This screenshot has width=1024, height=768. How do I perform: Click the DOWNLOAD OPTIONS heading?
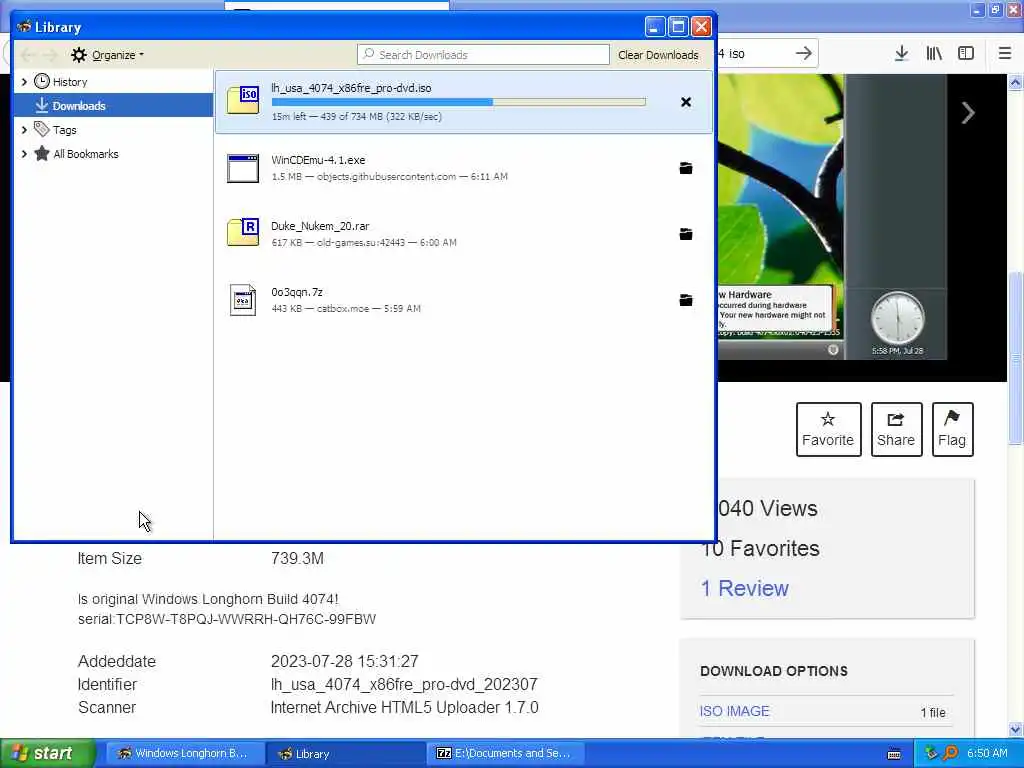tap(774, 671)
